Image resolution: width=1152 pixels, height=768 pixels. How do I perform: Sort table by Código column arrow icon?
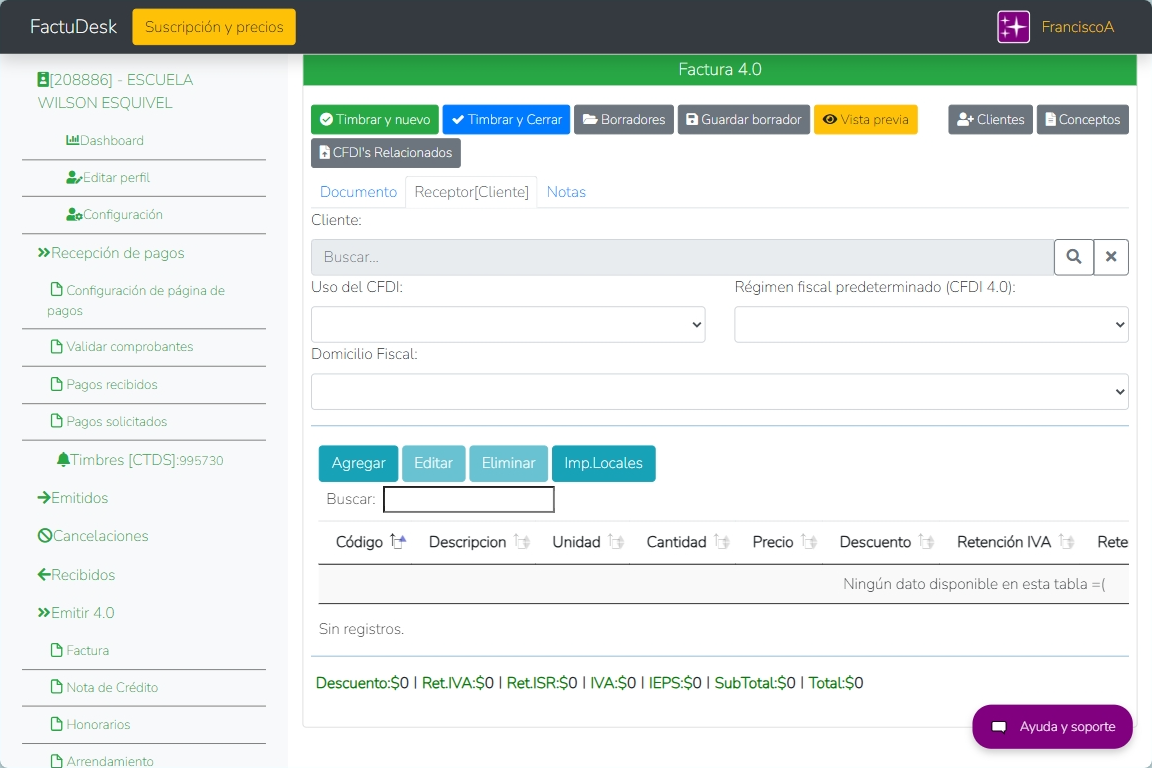coord(398,542)
